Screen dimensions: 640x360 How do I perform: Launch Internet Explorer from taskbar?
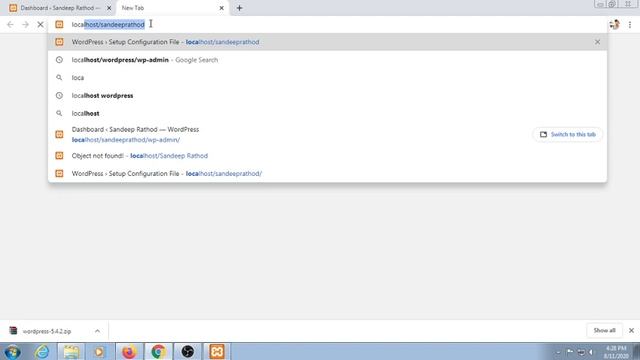click(x=42, y=351)
